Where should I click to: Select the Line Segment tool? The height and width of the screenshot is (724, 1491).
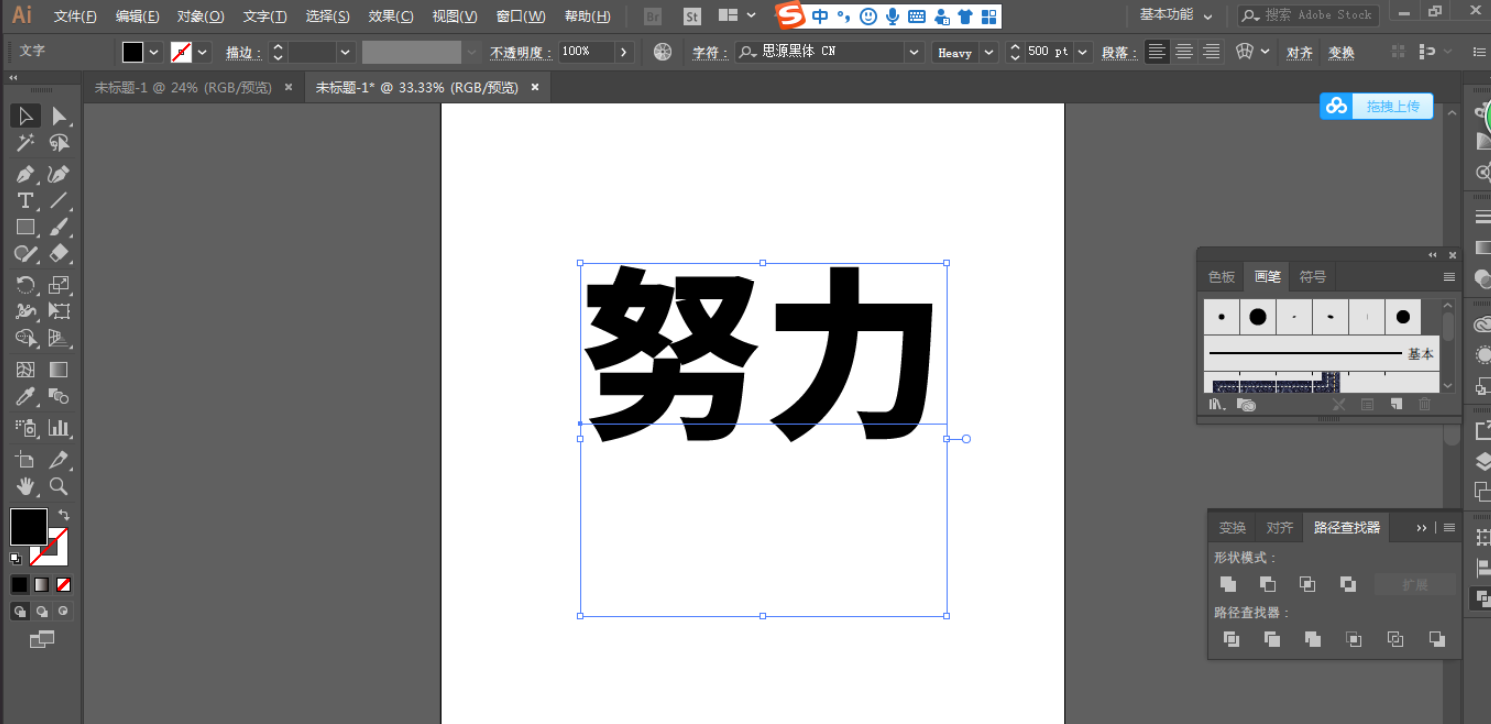[59, 201]
